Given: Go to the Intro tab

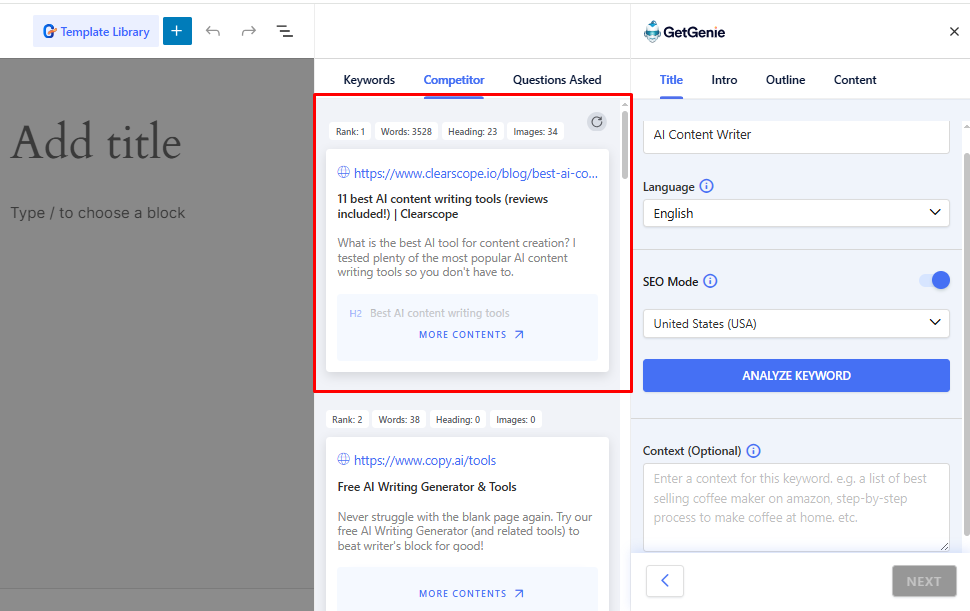Looking at the screenshot, I should pos(724,80).
